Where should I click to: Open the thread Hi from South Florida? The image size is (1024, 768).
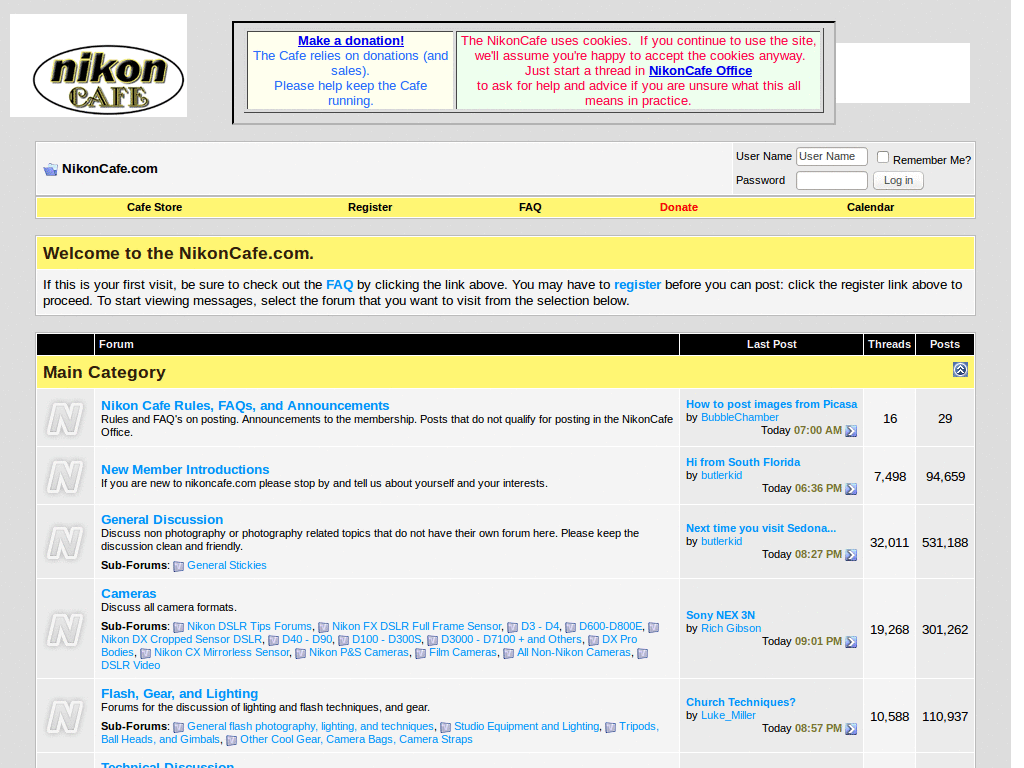743,462
